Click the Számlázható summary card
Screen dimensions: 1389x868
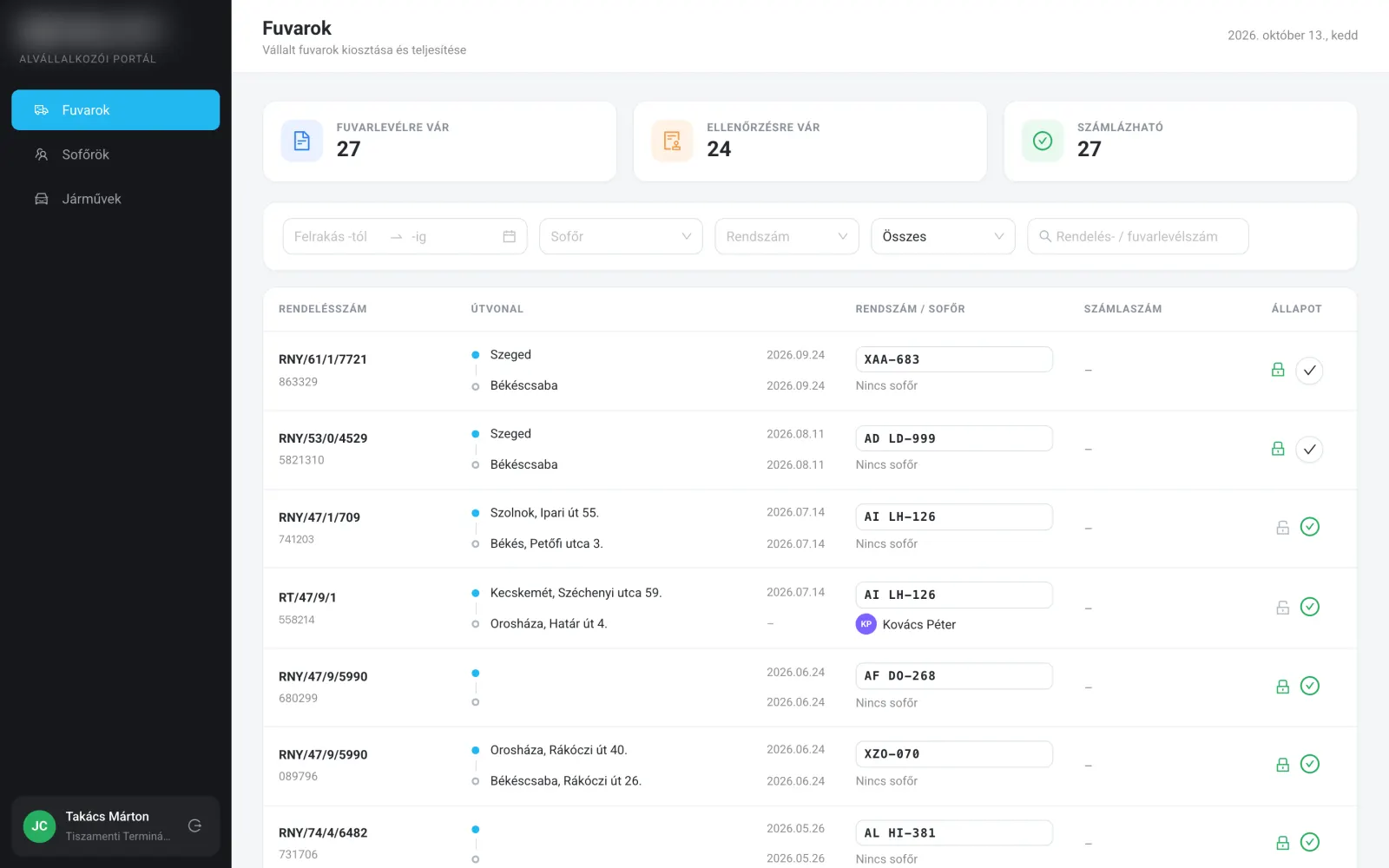1181,141
